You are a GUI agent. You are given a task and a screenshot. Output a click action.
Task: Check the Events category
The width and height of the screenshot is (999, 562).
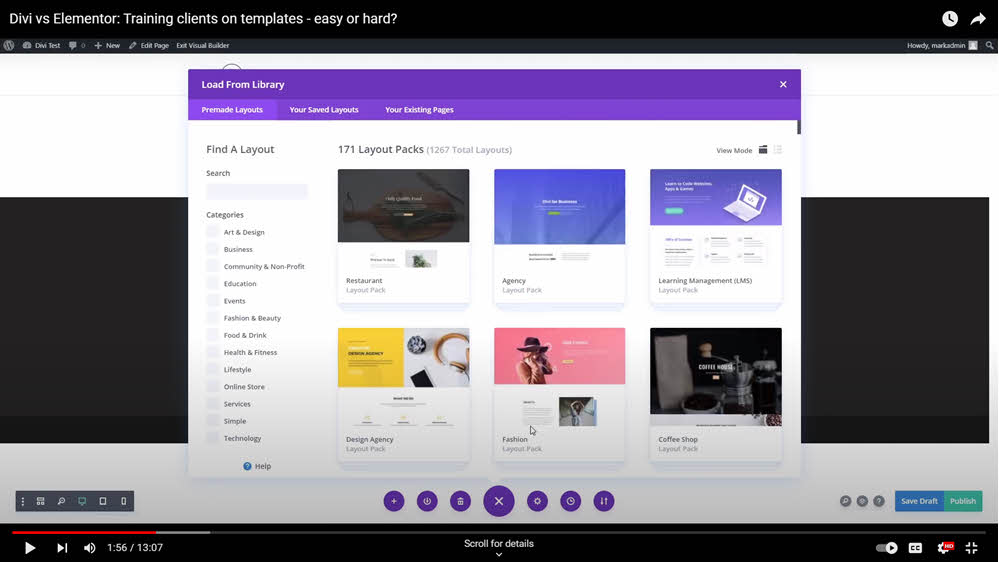pyautogui.click(x=212, y=301)
